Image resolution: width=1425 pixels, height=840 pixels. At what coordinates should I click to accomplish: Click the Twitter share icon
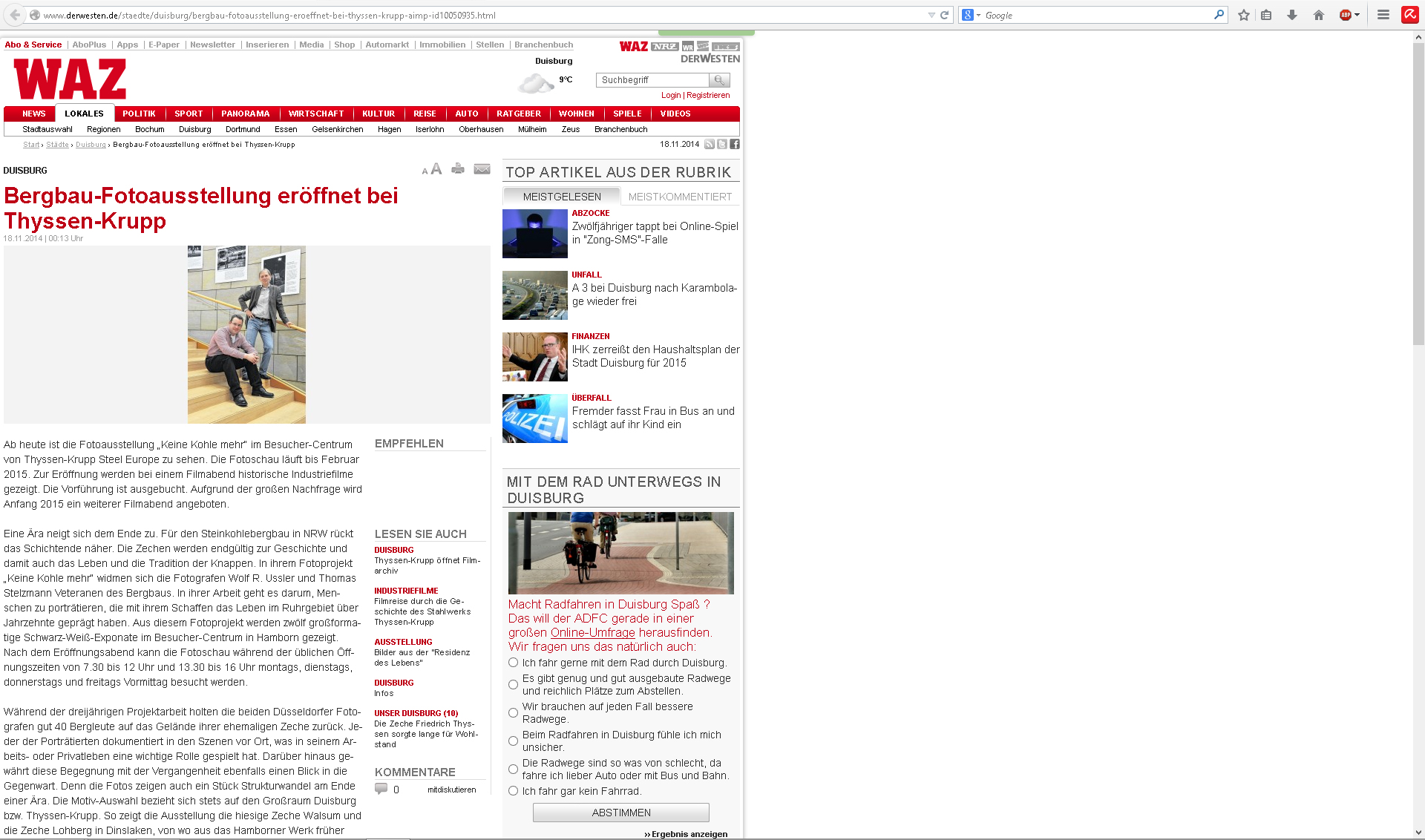pyautogui.click(x=722, y=144)
